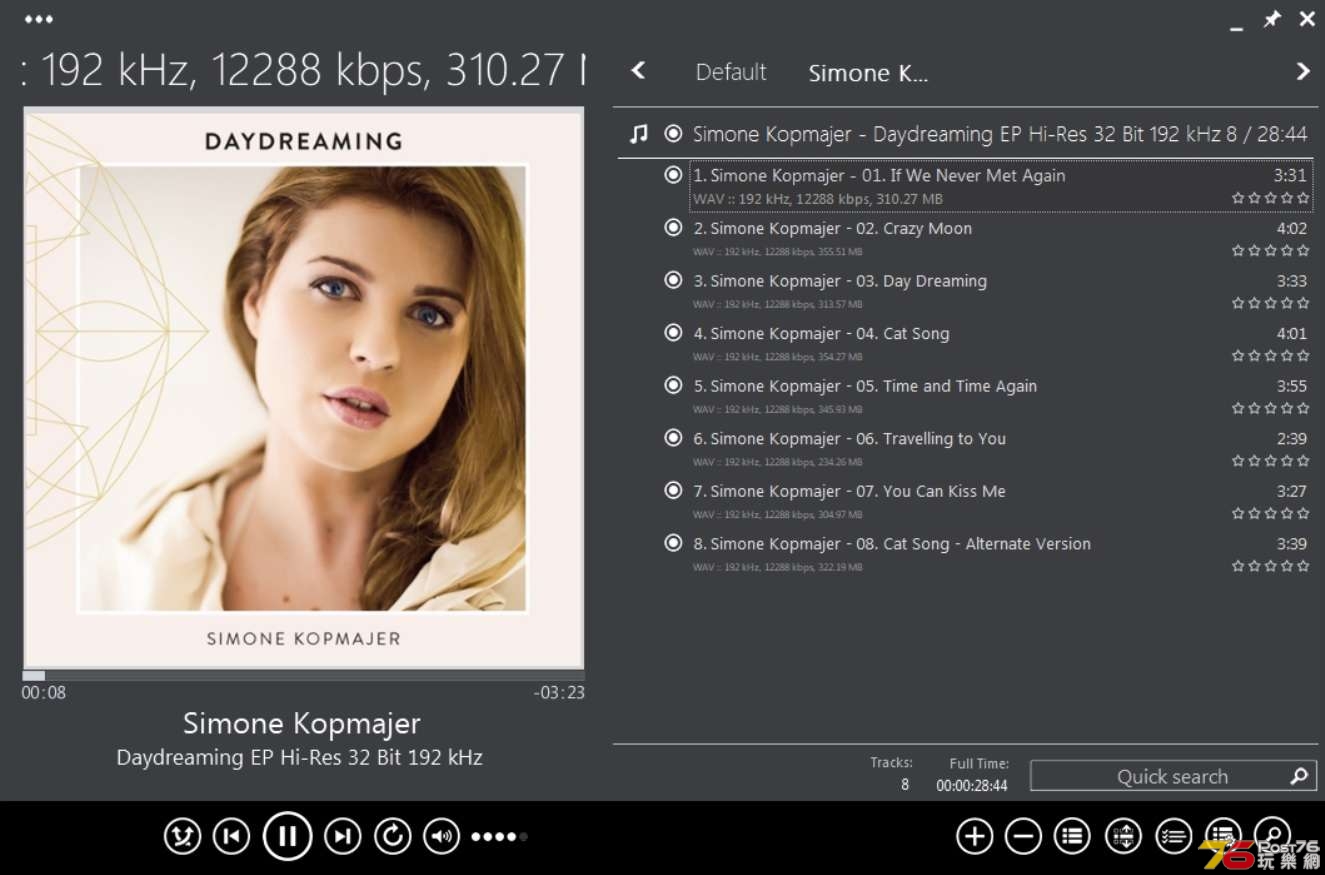
Task: Click the magnifier inside Quick search box
Action: [x=1299, y=776]
